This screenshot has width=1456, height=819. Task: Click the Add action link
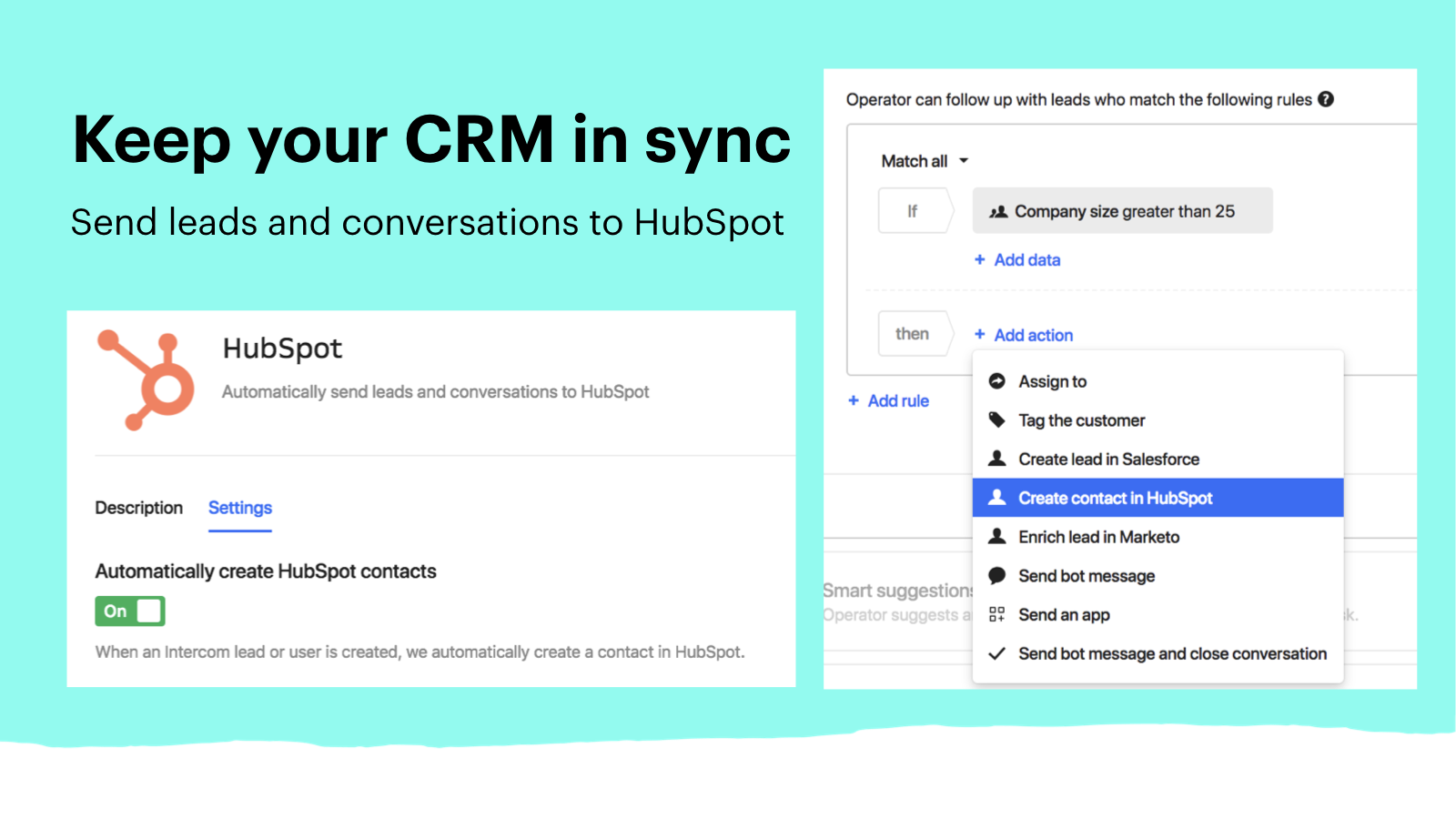(x=1034, y=335)
